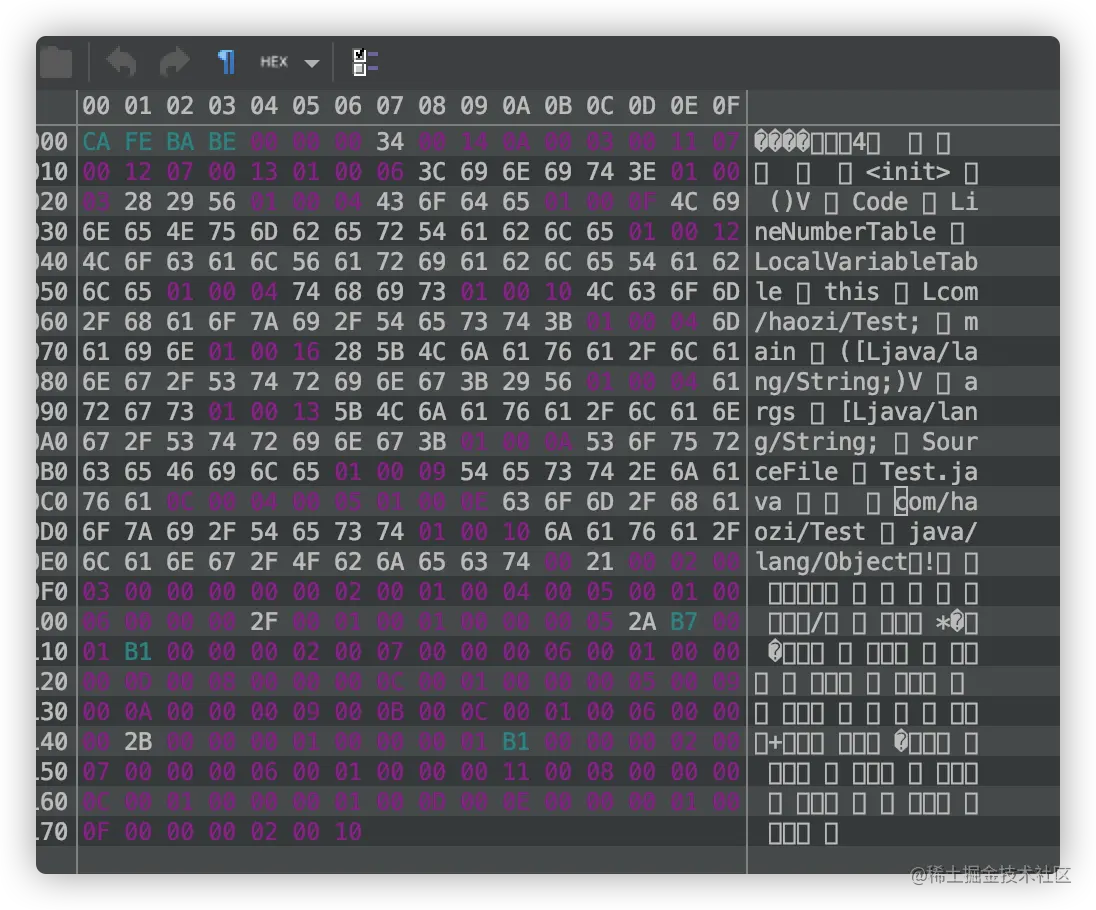The height and width of the screenshot is (910, 1096).
Task: Click the 3C byte in row 010
Action: [x=432, y=172]
